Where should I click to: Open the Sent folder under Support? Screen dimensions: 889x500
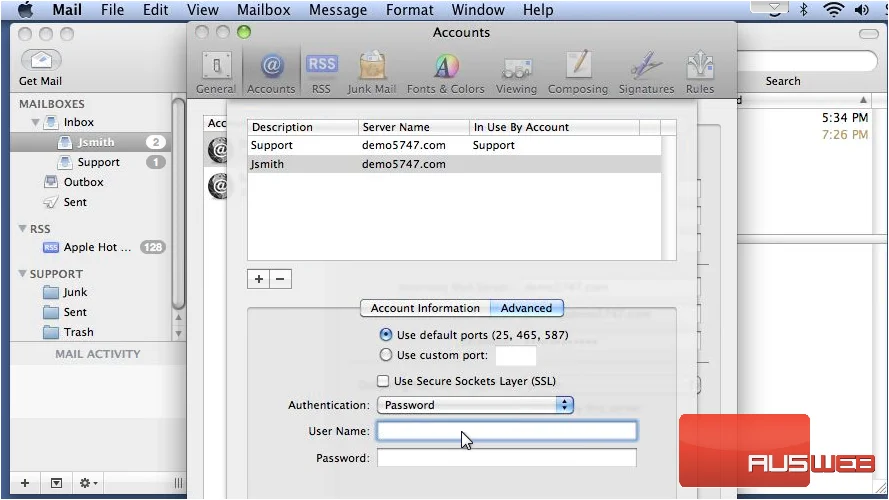[x=75, y=312]
